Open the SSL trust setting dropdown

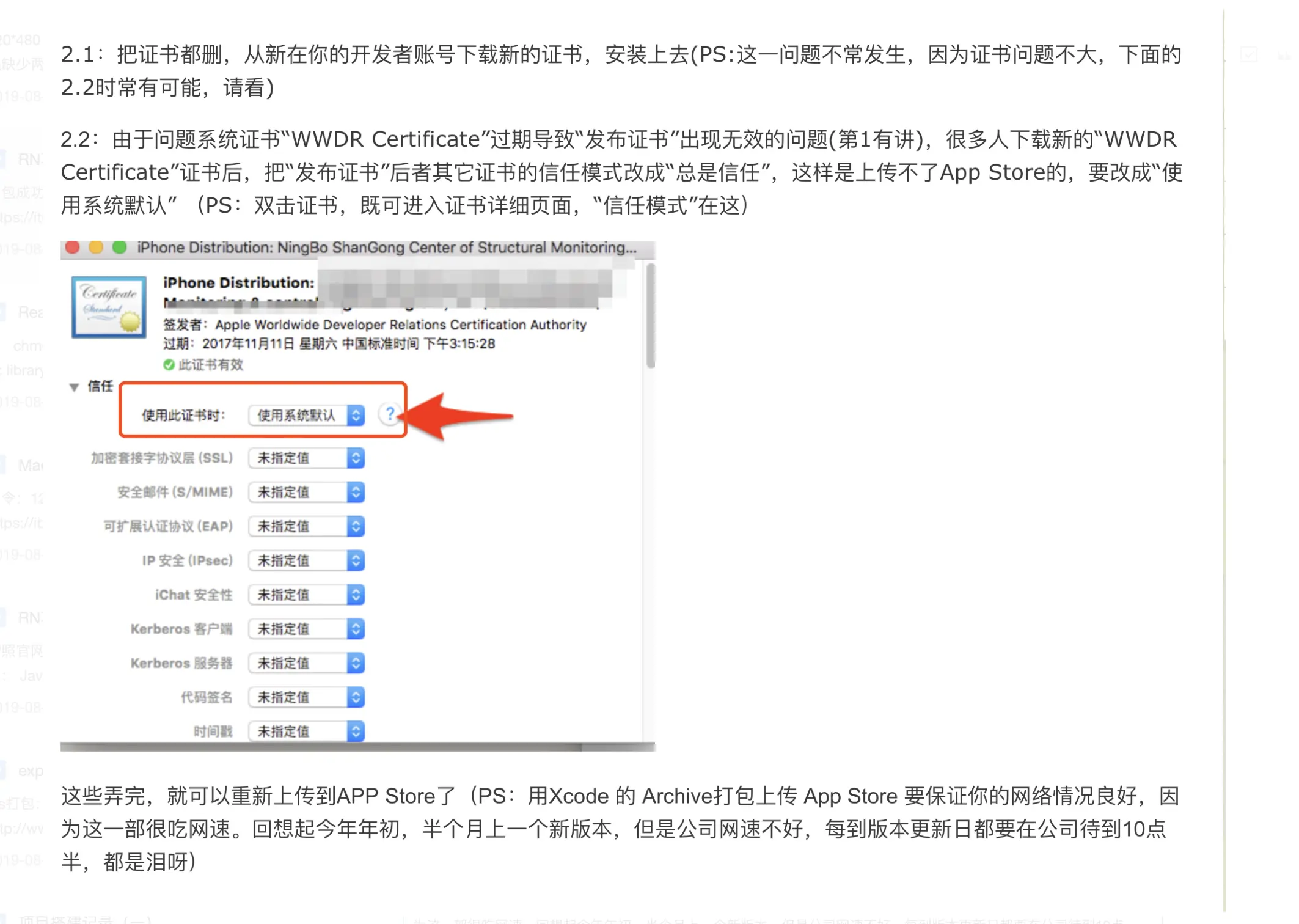[x=307, y=458]
